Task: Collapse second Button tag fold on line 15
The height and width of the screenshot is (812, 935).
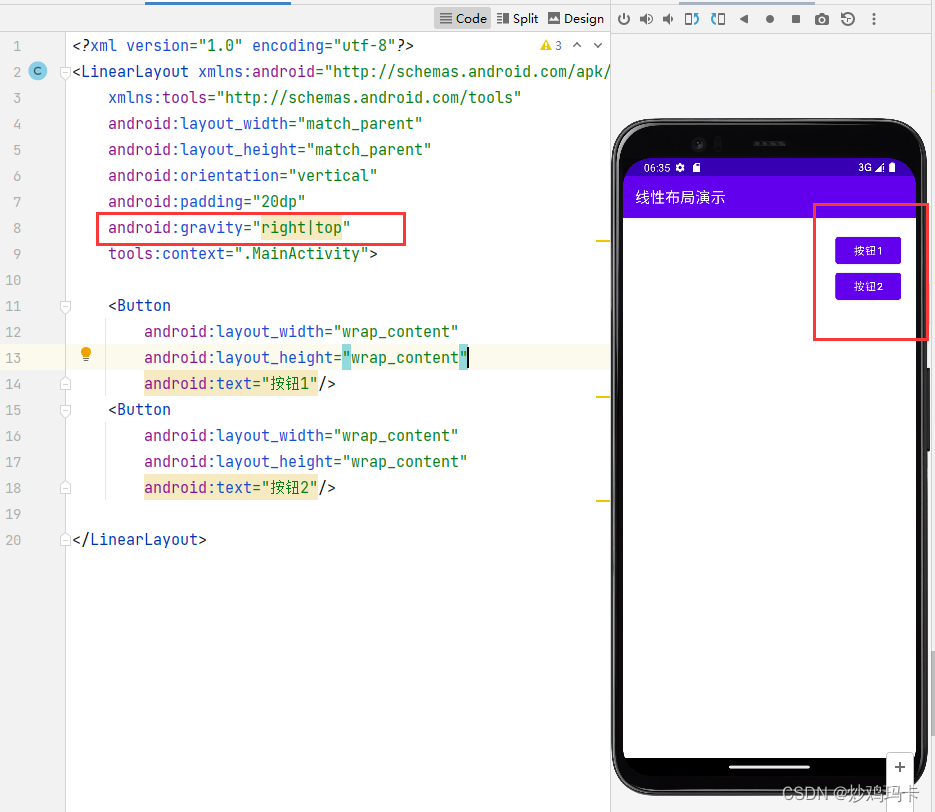Action: (x=66, y=410)
